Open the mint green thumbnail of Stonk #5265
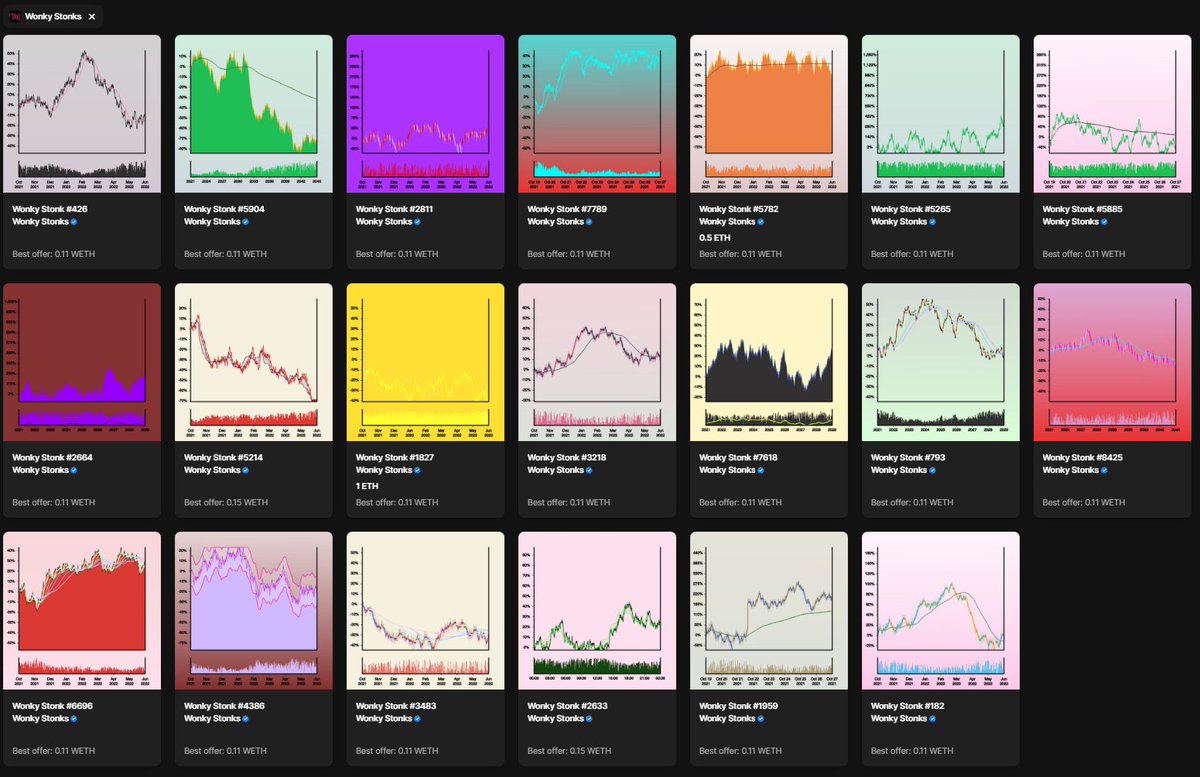This screenshot has height=777, width=1200. (942, 114)
